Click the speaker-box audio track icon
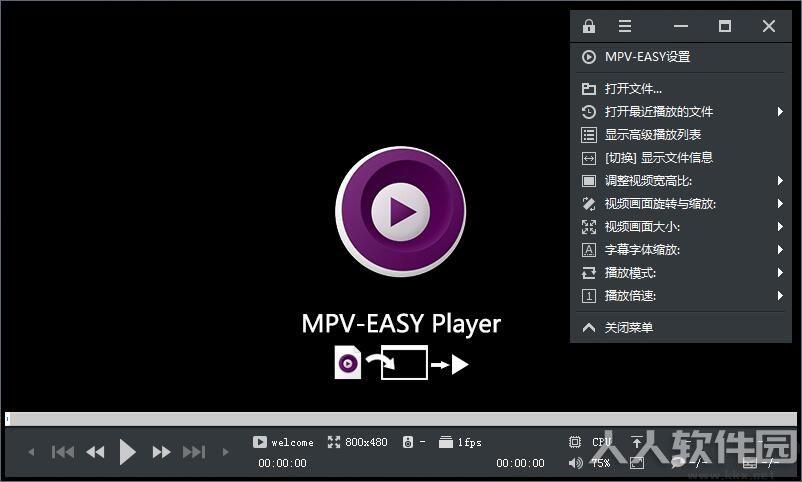This screenshot has width=802, height=482. click(x=408, y=442)
